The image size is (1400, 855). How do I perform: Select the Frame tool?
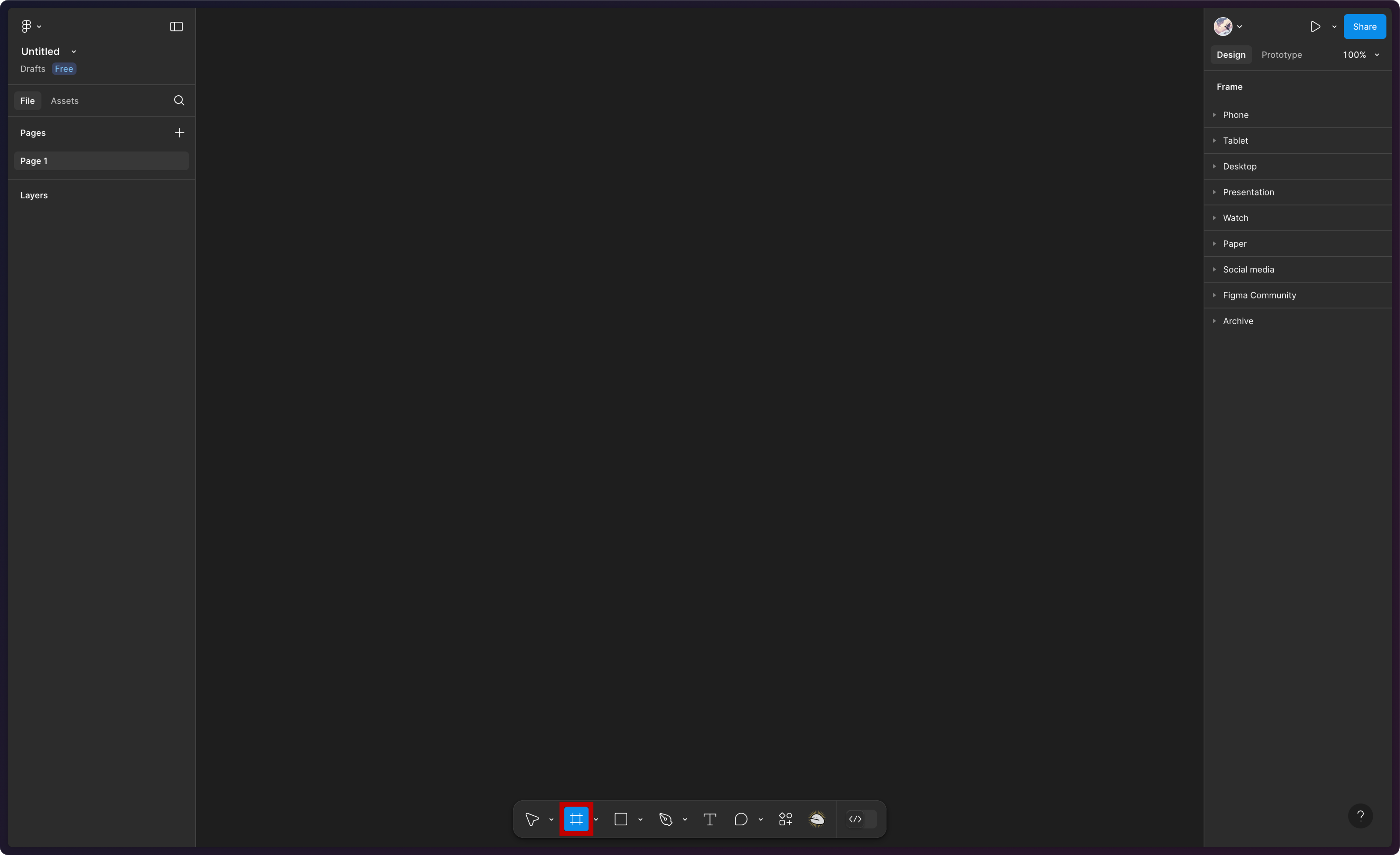tap(576, 819)
